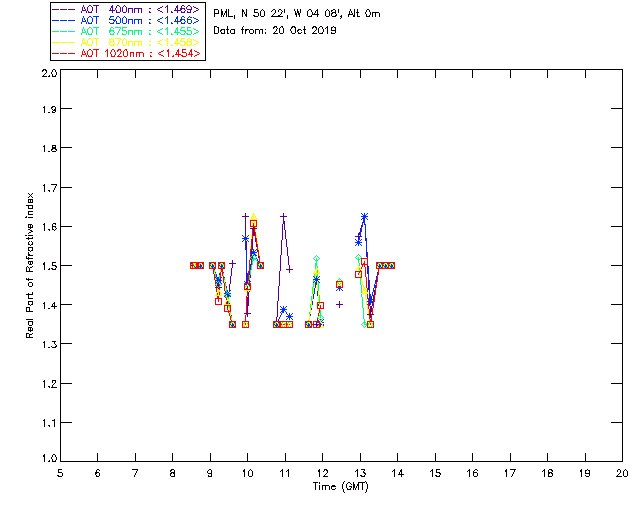Click the first red square marker near 8.5 GMT

point(194,265)
